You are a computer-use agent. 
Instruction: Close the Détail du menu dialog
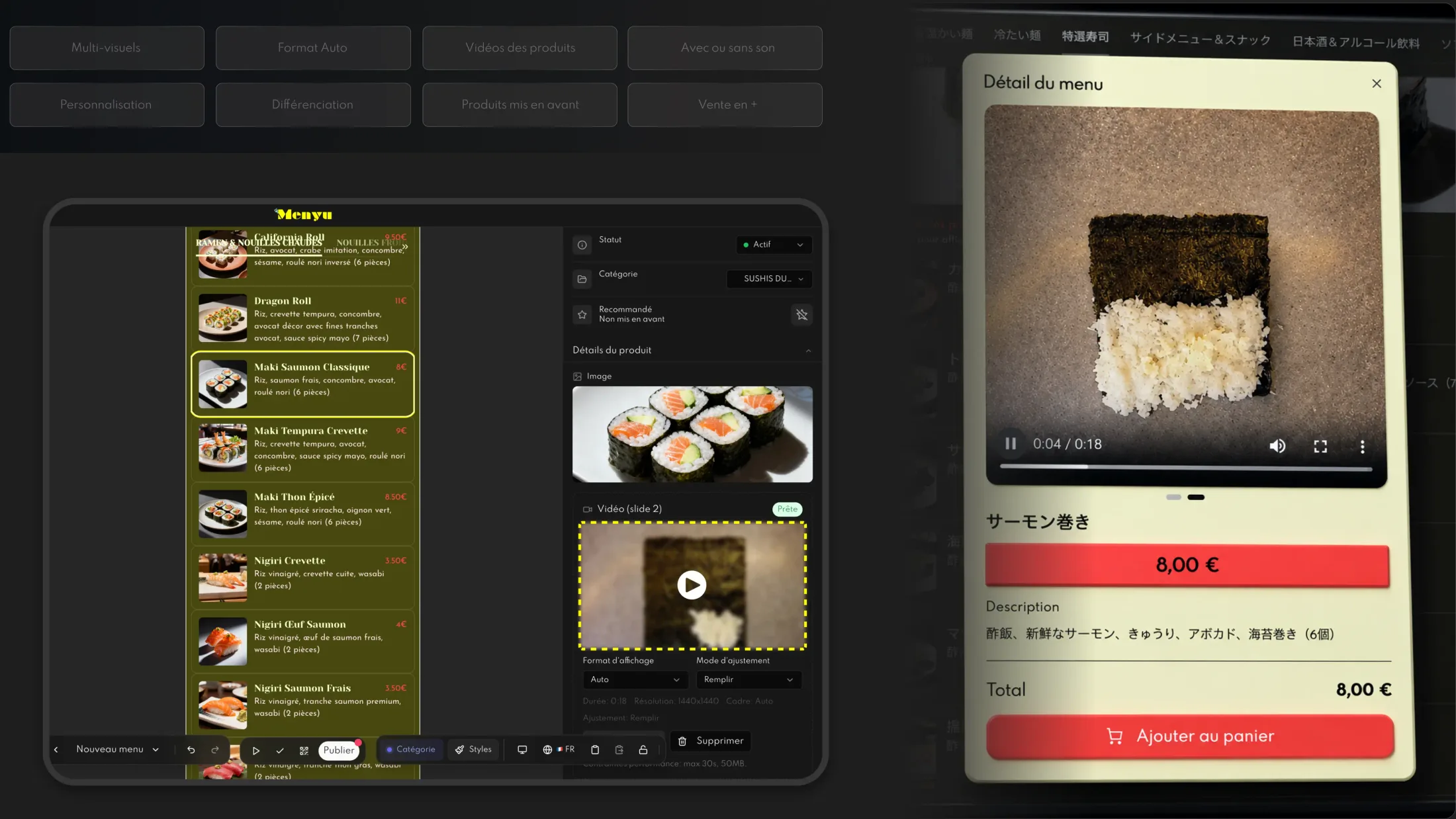click(1377, 83)
